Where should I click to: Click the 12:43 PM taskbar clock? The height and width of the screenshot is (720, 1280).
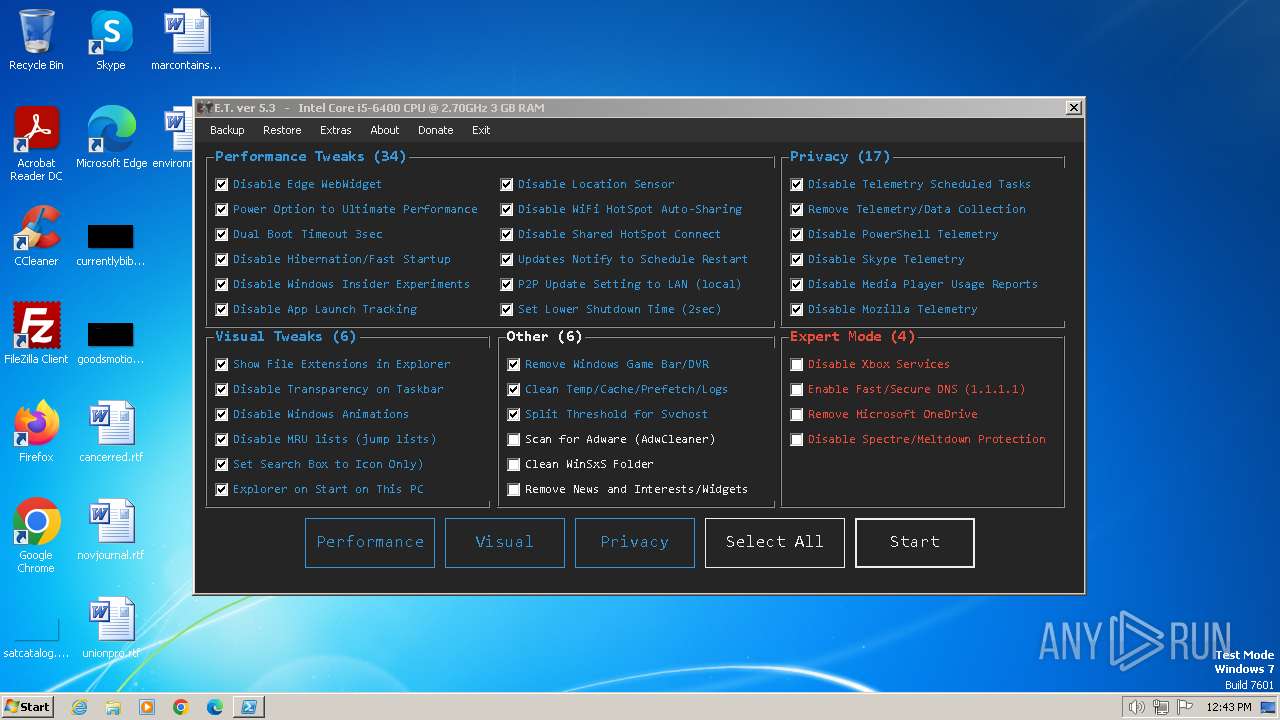tap(1229, 707)
